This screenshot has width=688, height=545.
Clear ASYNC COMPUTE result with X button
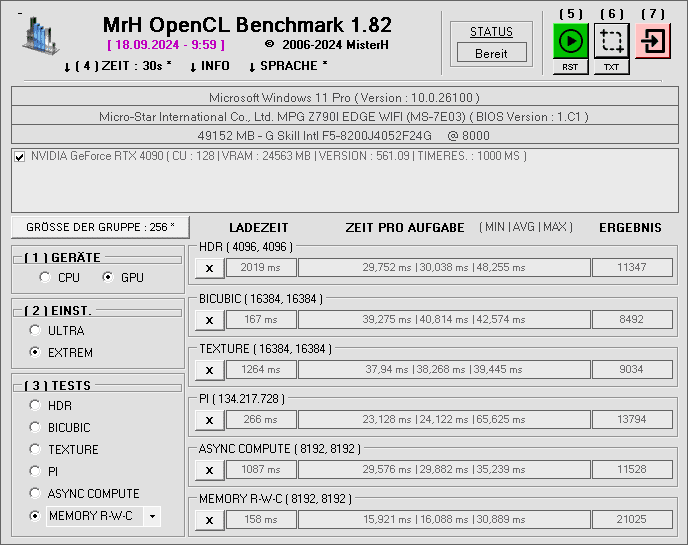pos(209,470)
